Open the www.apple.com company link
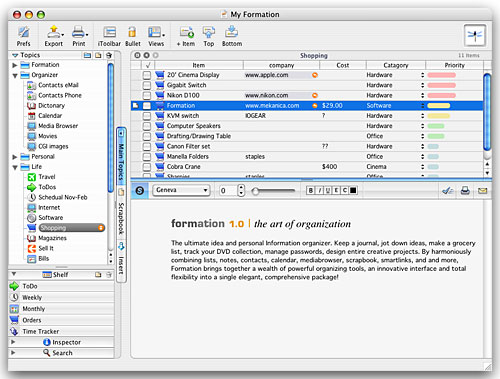Image resolution: width=500 pixels, height=379 pixels. coord(267,75)
